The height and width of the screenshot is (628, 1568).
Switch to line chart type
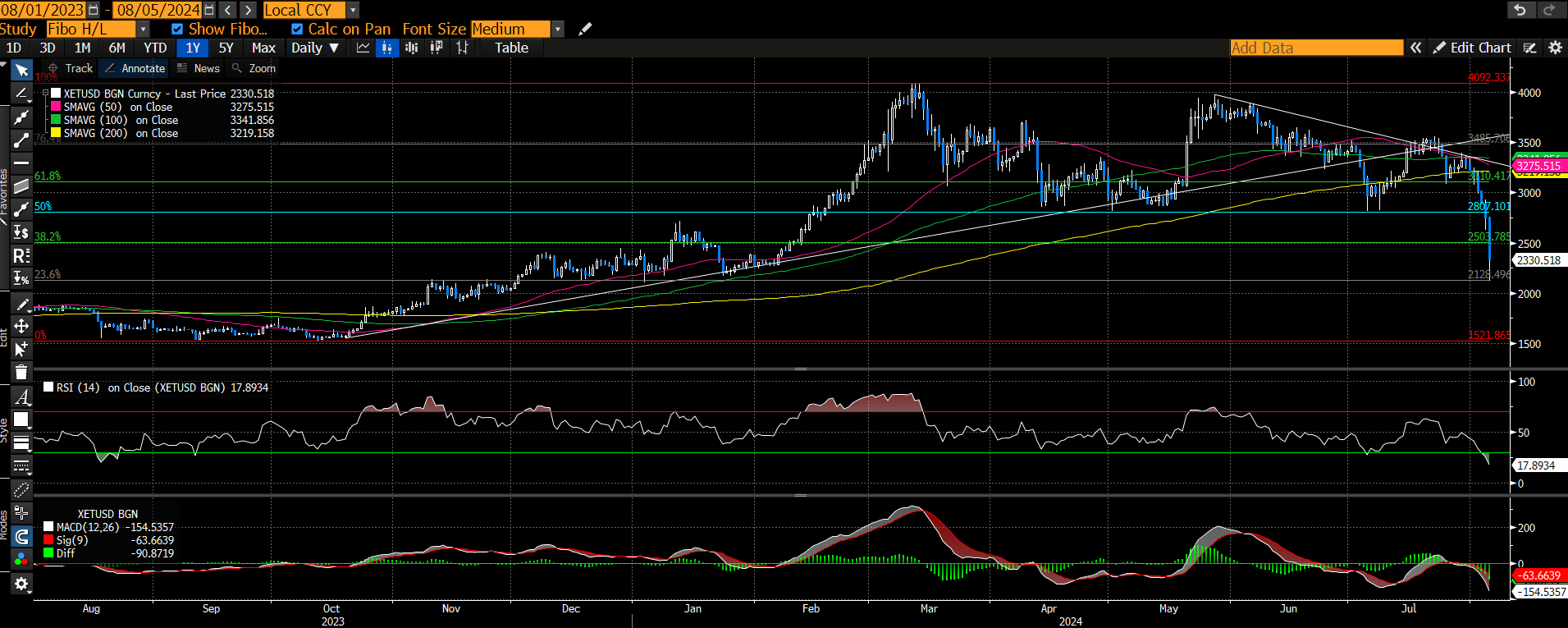click(x=363, y=48)
